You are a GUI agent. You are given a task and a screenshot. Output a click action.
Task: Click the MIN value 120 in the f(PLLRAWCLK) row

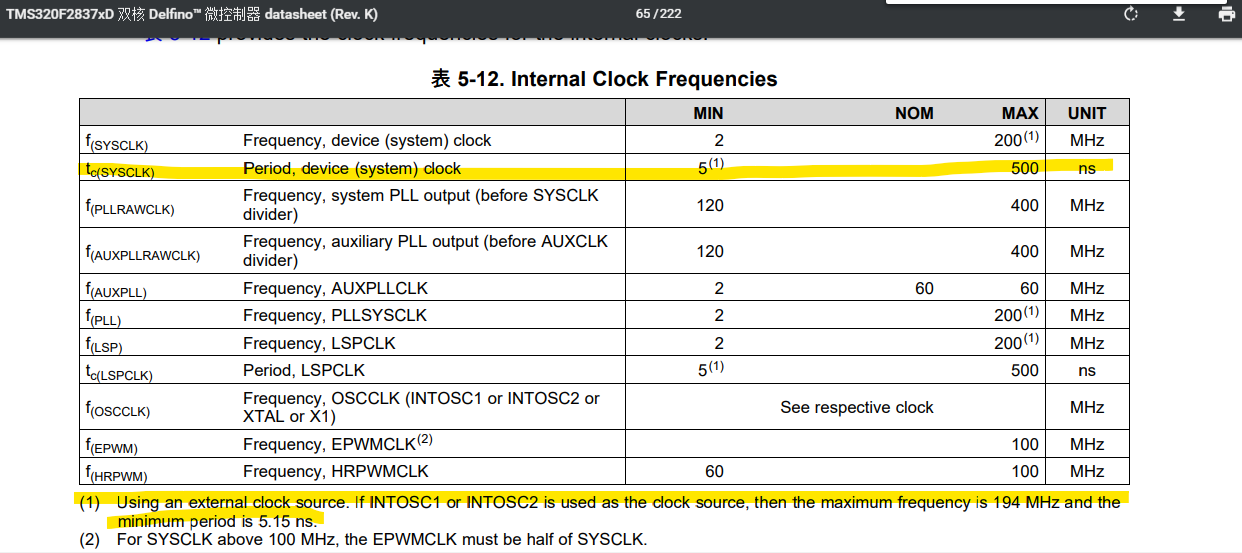[x=710, y=205]
